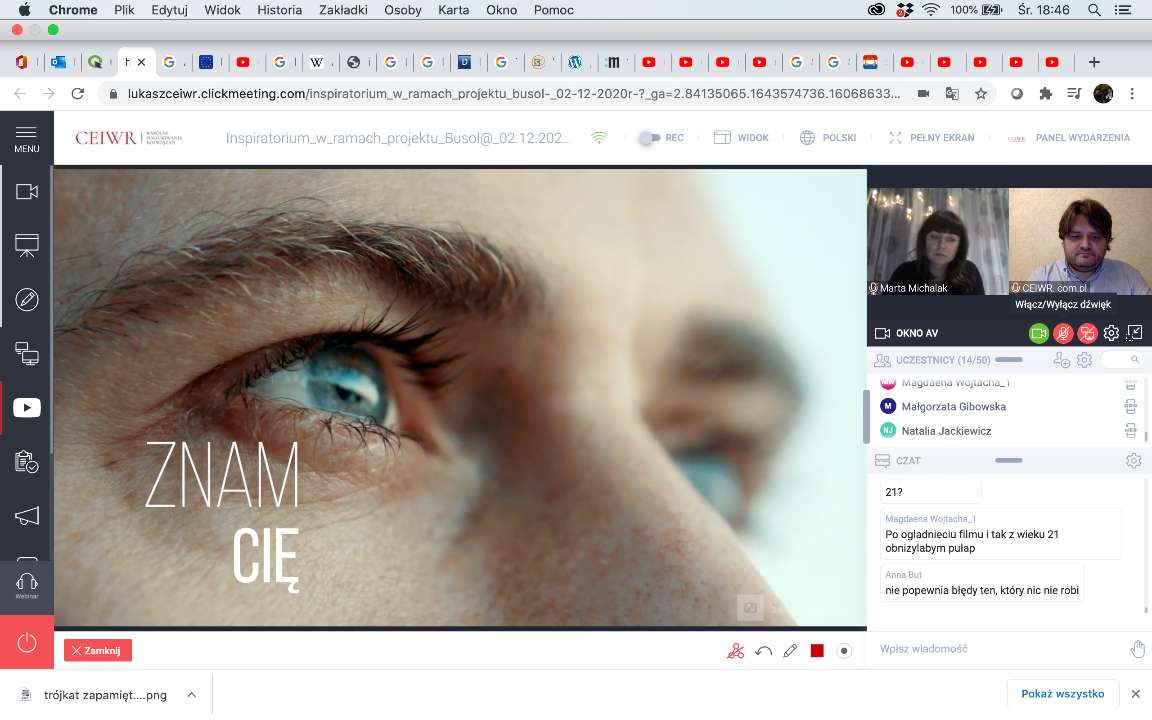Open the YouTube tool in left sidebar
1152x720 pixels.
pyautogui.click(x=27, y=408)
